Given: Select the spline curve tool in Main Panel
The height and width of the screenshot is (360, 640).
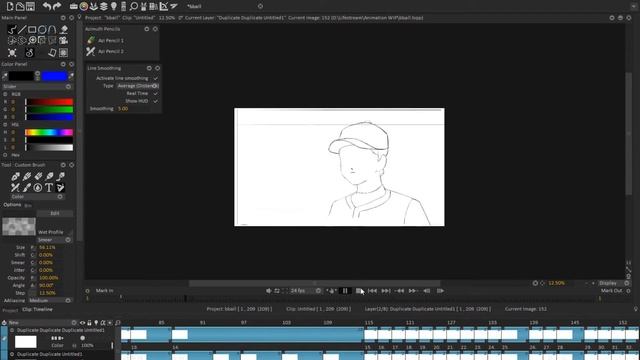Looking at the screenshot, I should [x=52, y=29].
